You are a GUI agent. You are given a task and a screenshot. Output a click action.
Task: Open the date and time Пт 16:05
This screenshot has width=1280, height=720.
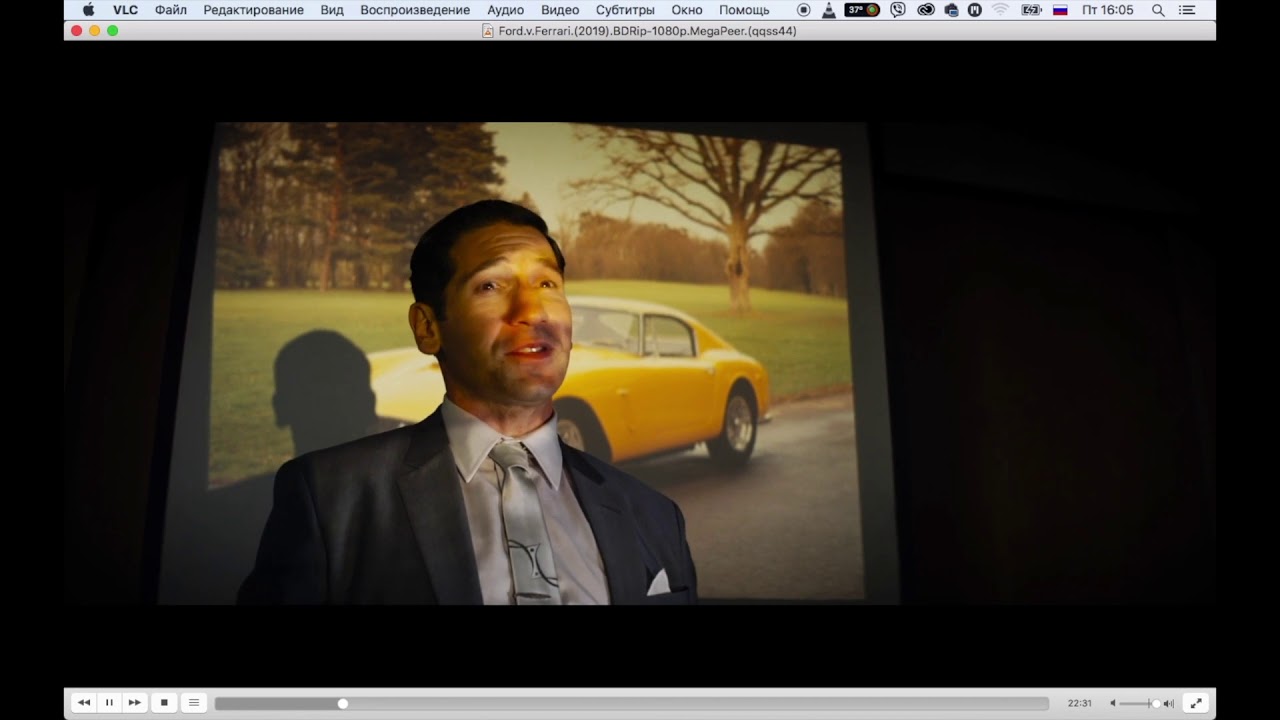tap(1108, 10)
